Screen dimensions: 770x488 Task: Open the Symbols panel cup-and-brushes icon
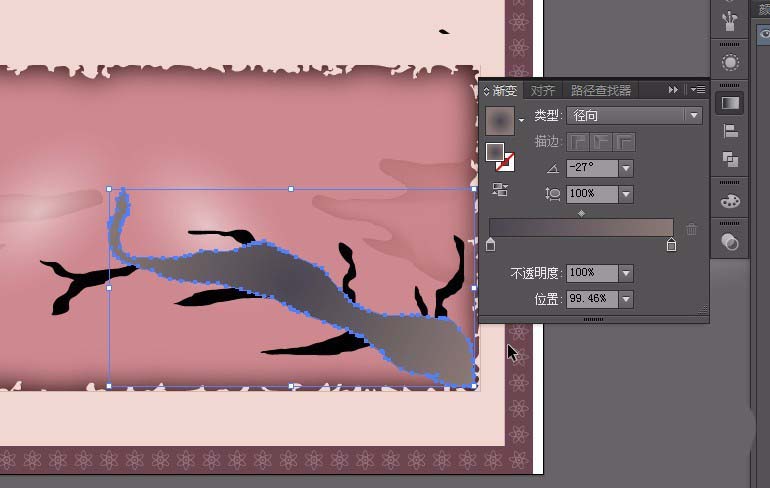[x=730, y=21]
